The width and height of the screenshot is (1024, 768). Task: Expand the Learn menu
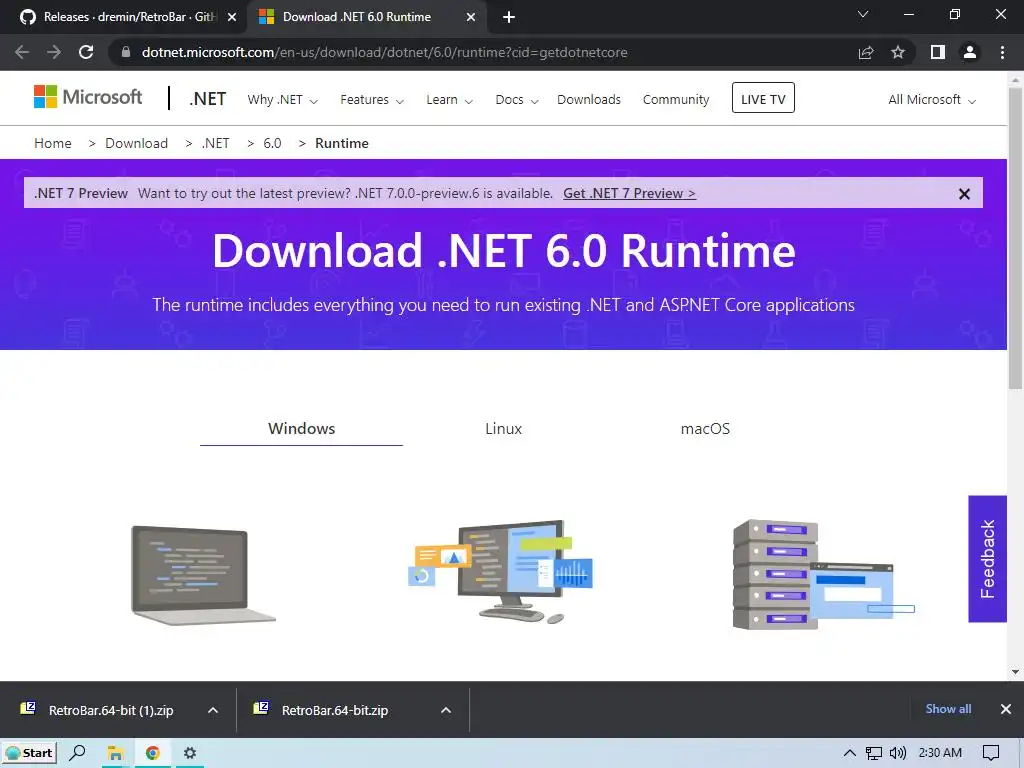point(449,100)
